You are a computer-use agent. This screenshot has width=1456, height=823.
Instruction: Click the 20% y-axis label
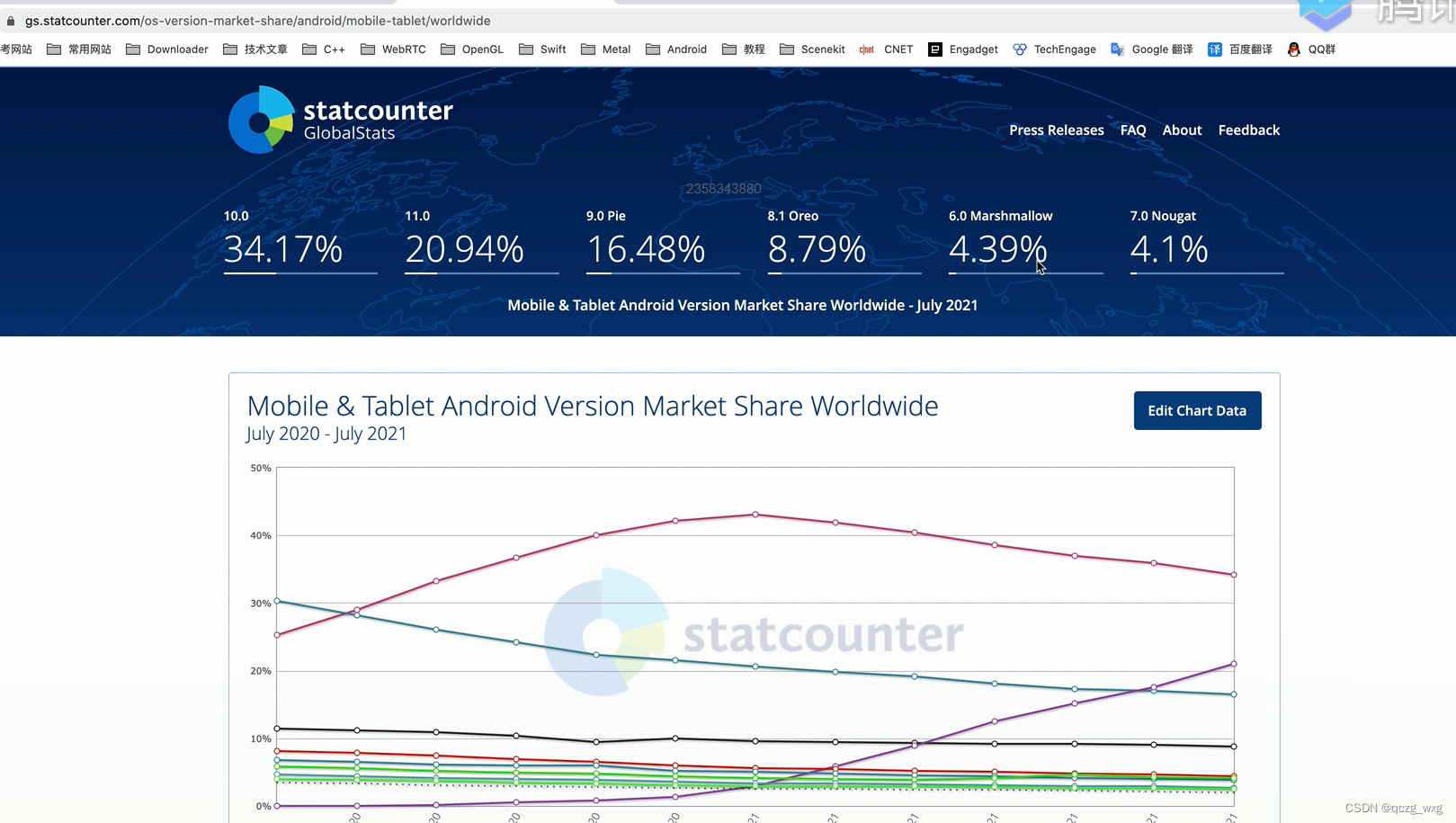coord(261,671)
